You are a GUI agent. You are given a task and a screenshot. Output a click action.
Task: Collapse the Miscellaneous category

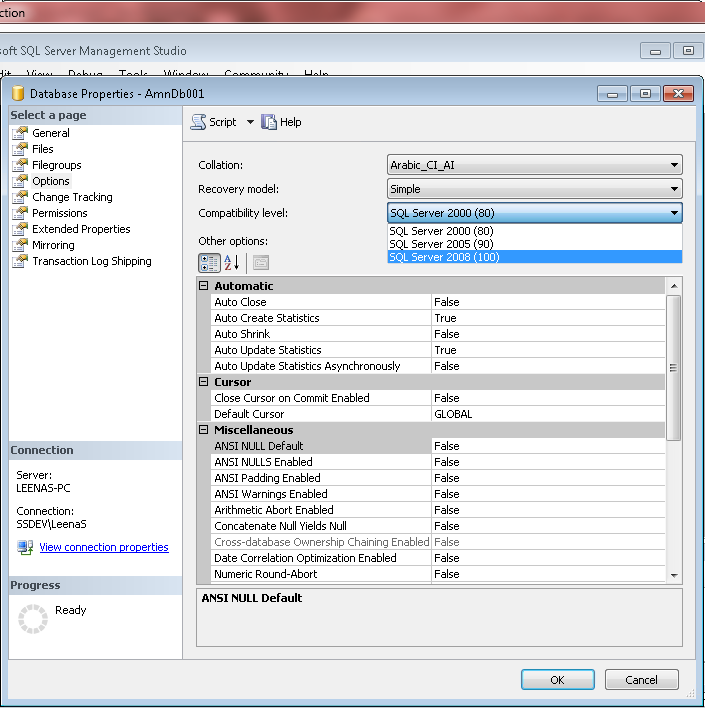coord(204,429)
